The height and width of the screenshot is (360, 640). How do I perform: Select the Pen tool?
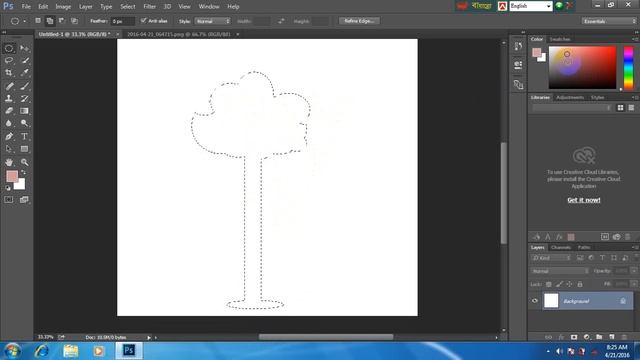pos(9,136)
